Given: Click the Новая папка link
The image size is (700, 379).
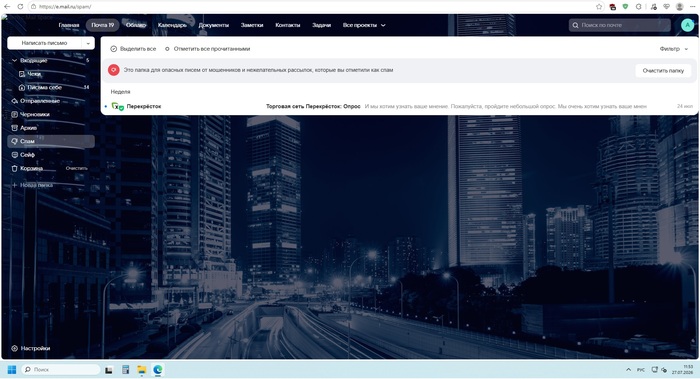Looking at the screenshot, I should click(36, 185).
